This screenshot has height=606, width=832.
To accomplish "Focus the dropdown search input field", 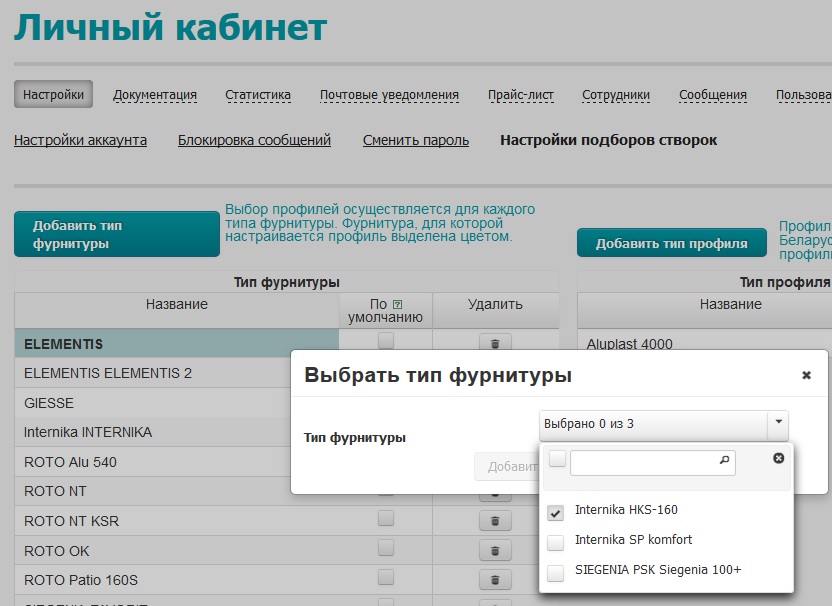I will pyautogui.click(x=642, y=462).
